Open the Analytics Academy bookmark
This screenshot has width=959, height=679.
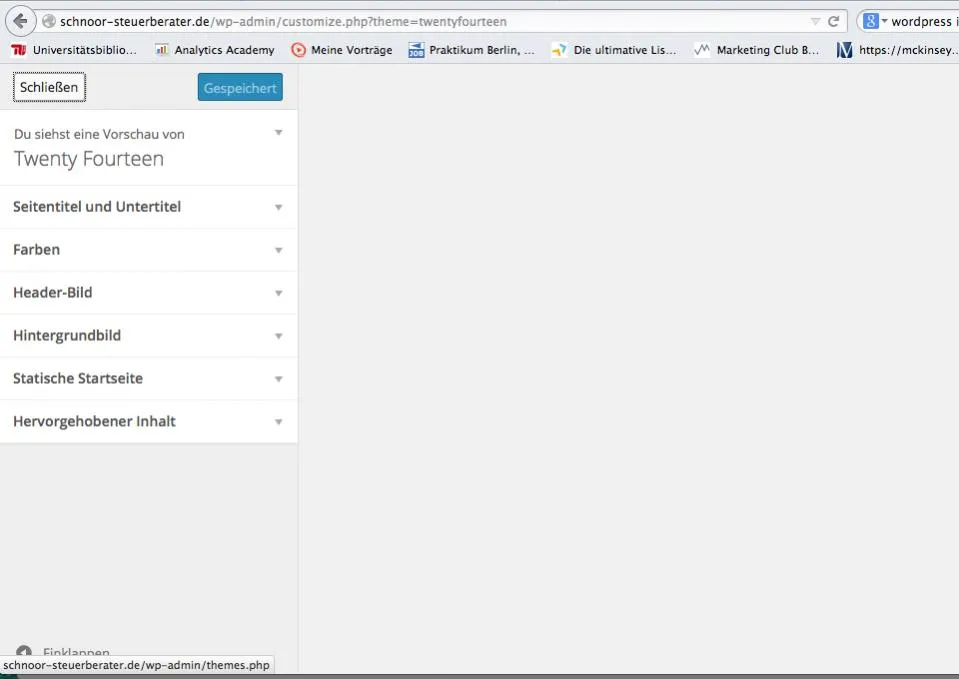[215, 50]
